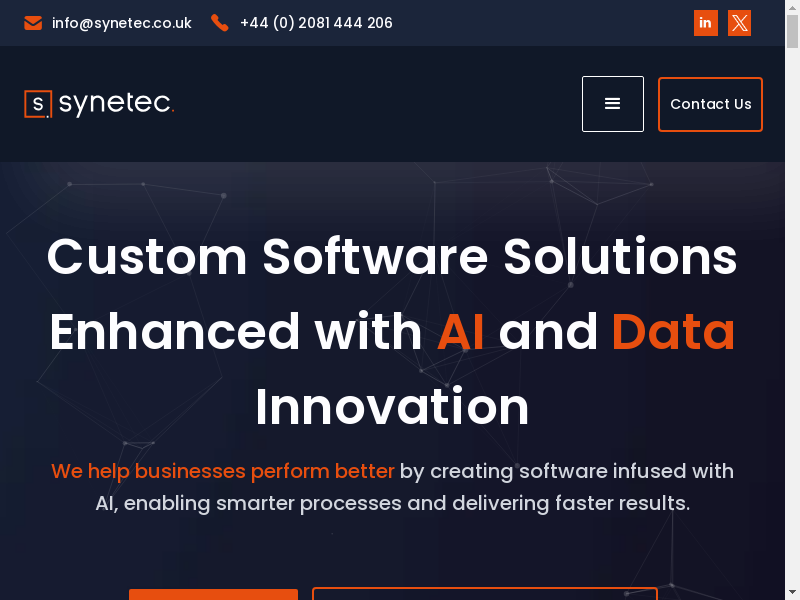Open the LinkedIn social icon
Viewport: 800px width, 600px height.
[706, 23]
